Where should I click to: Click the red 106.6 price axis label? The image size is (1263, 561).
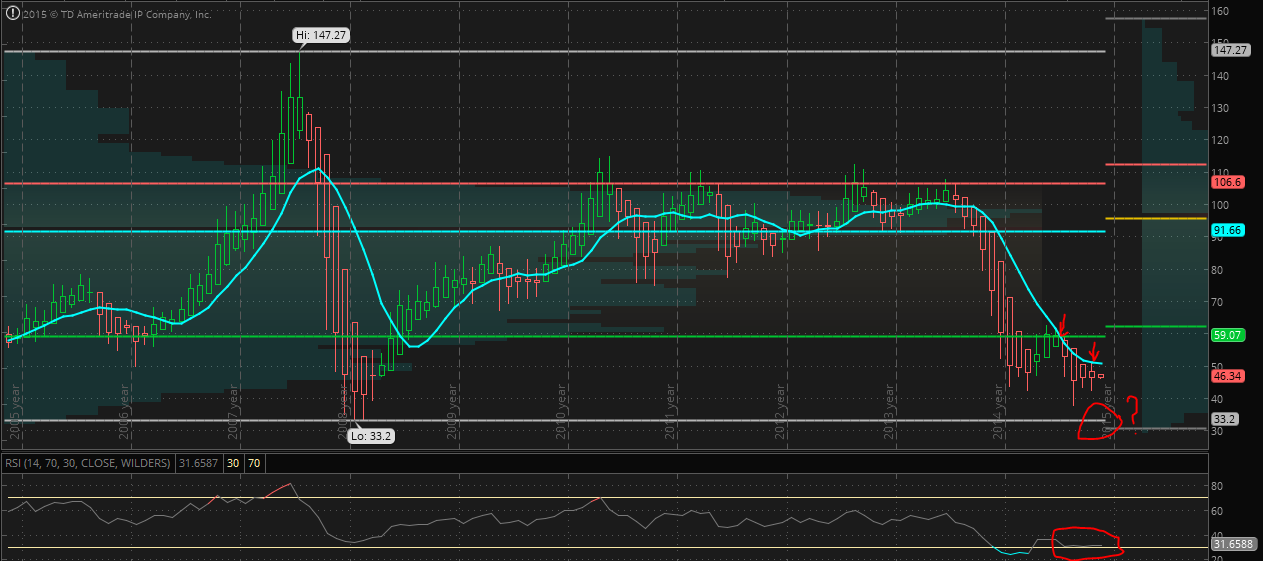click(x=1226, y=183)
